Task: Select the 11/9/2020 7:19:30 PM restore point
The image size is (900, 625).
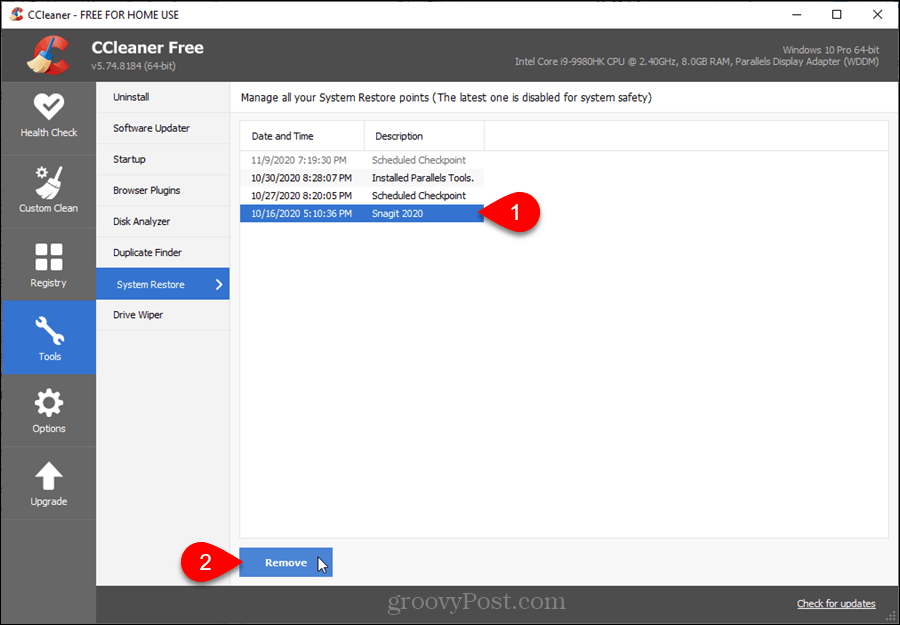Action: (x=362, y=160)
